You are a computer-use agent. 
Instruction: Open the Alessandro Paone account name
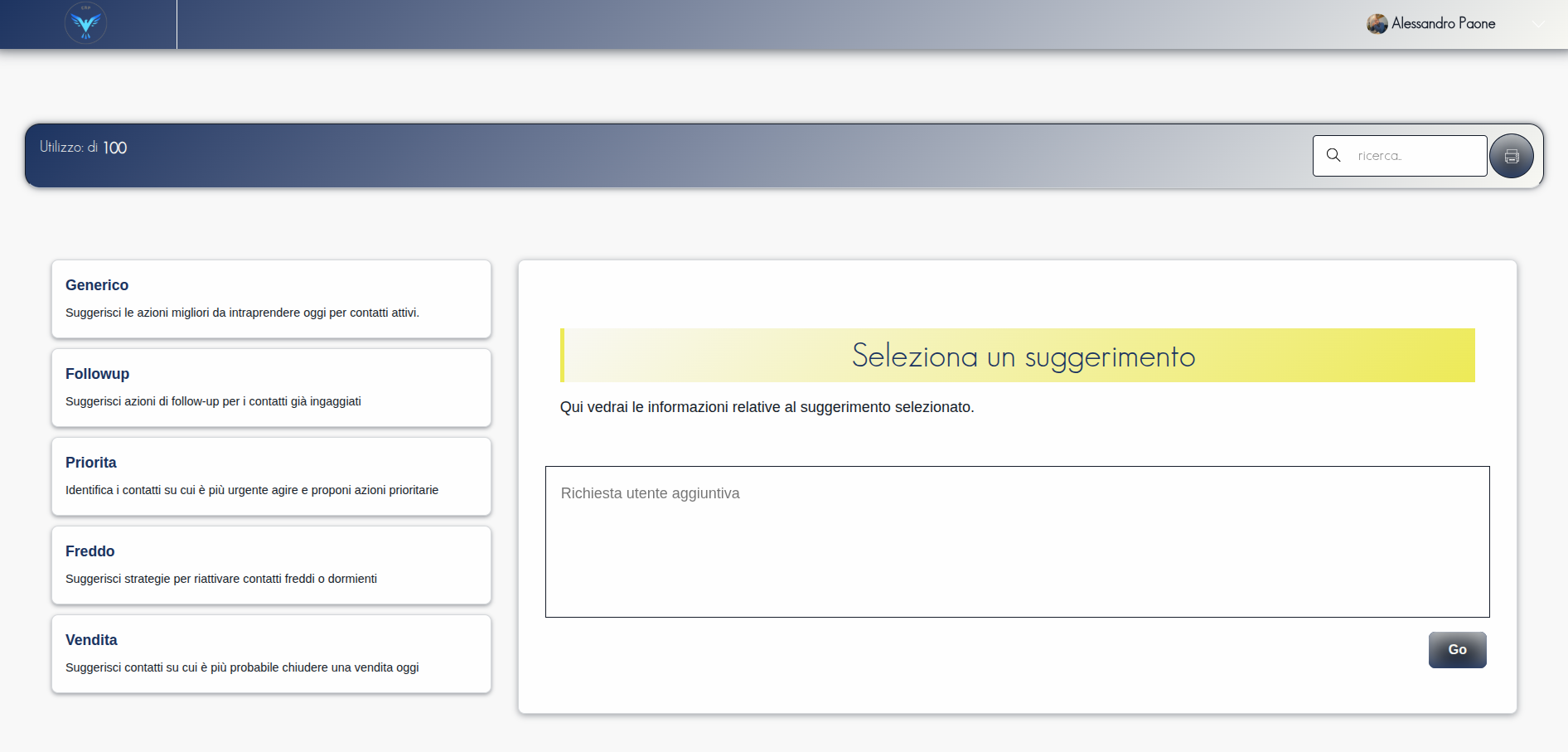[1443, 24]
